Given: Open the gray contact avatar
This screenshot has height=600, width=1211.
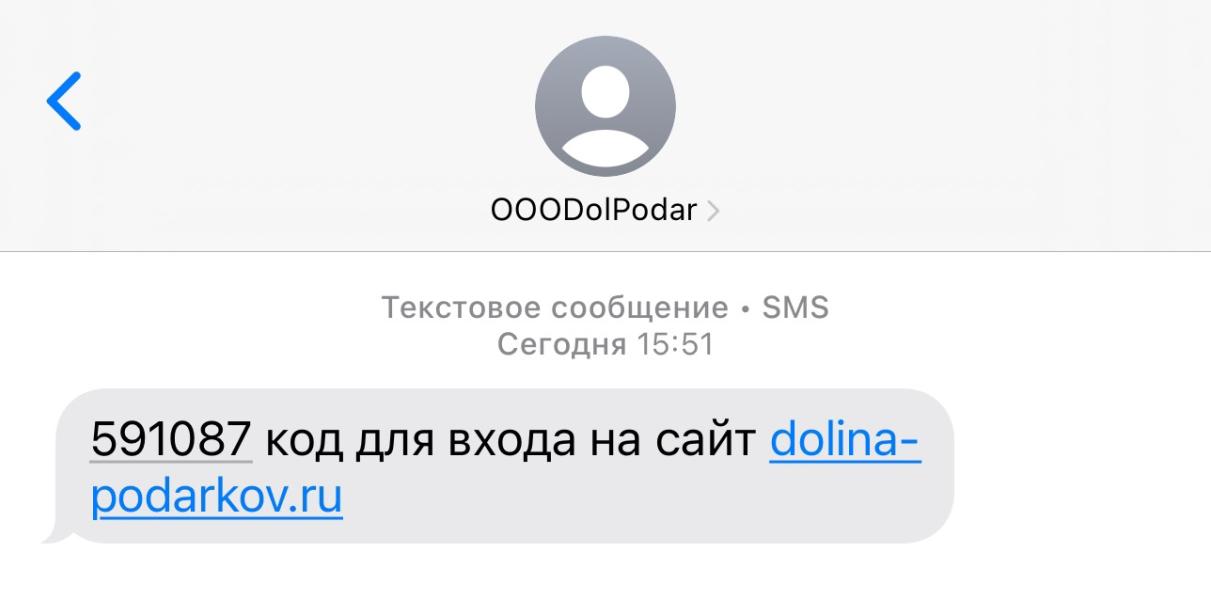Looking at the screenshot, I should click(x=605, y=107).
